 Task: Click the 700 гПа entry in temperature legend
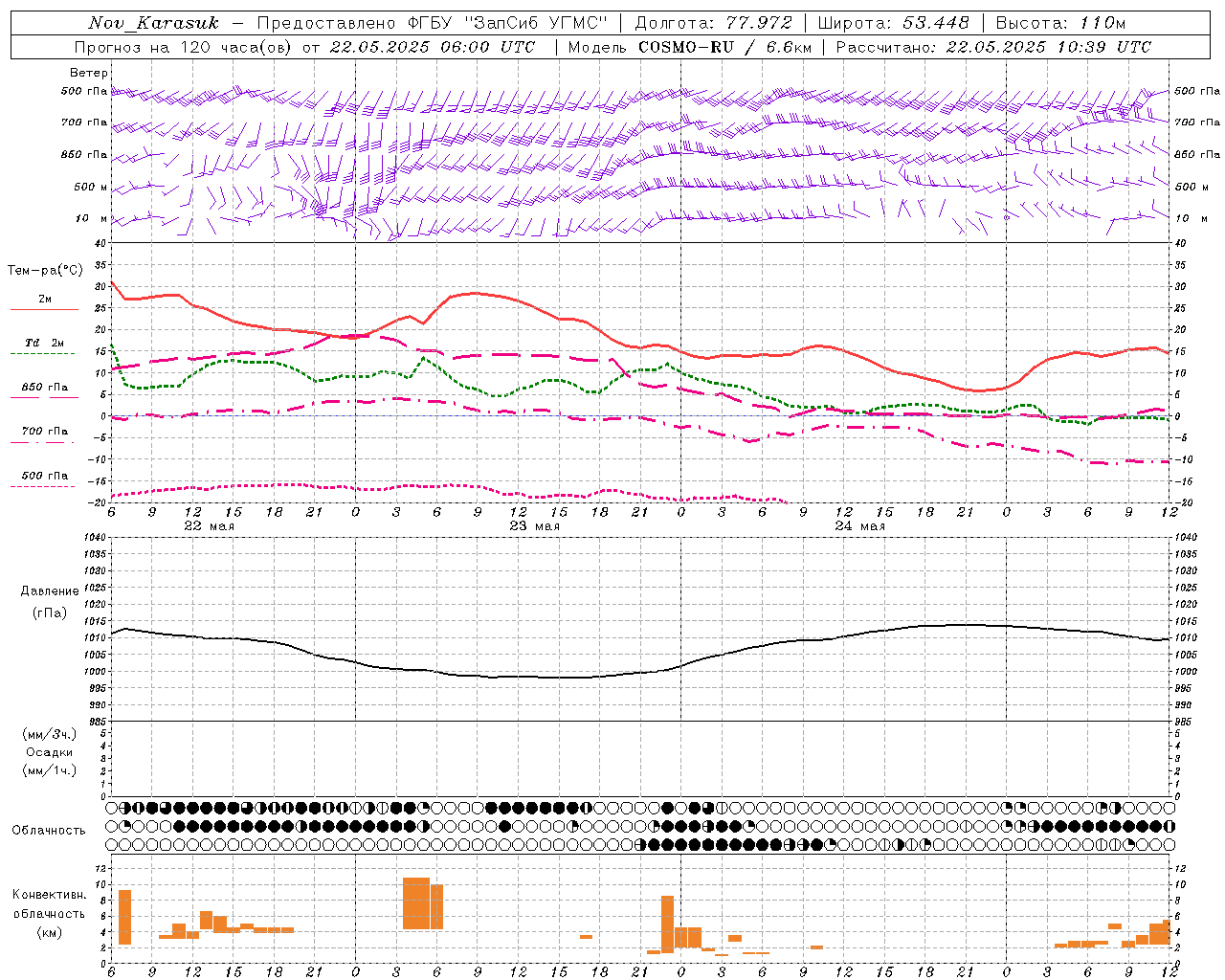45,432
